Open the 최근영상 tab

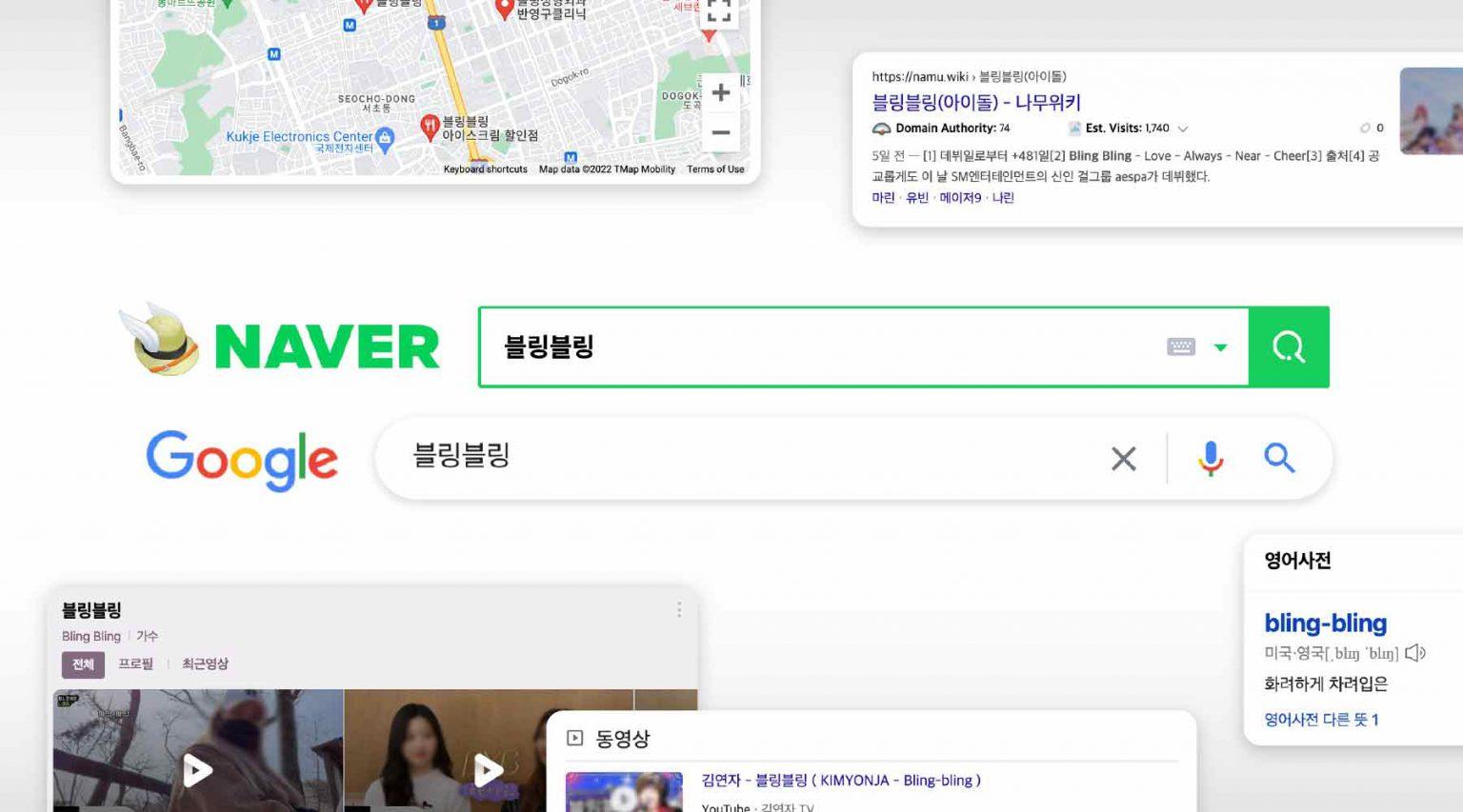[205, 664]
